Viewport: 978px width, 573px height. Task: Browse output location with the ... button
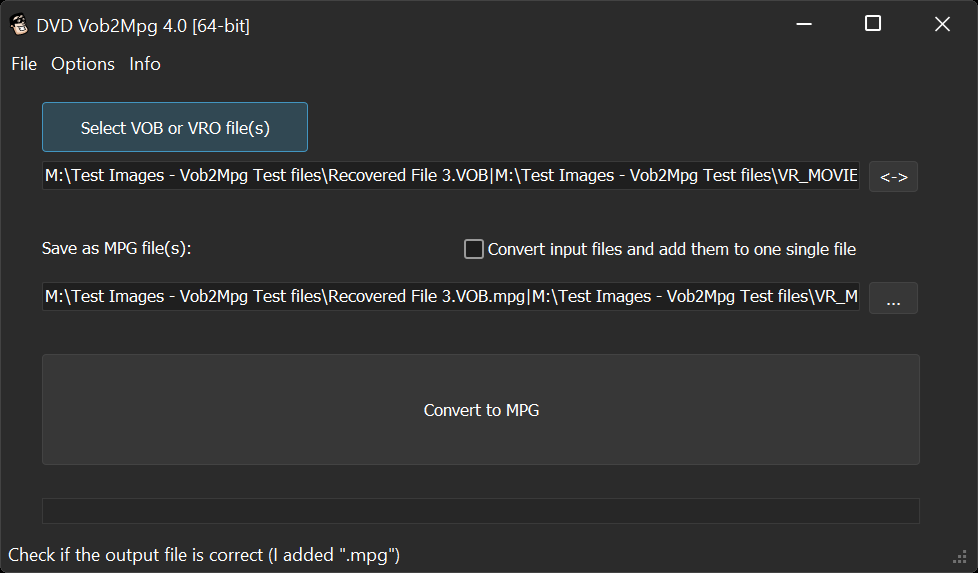tap(893, 298)
